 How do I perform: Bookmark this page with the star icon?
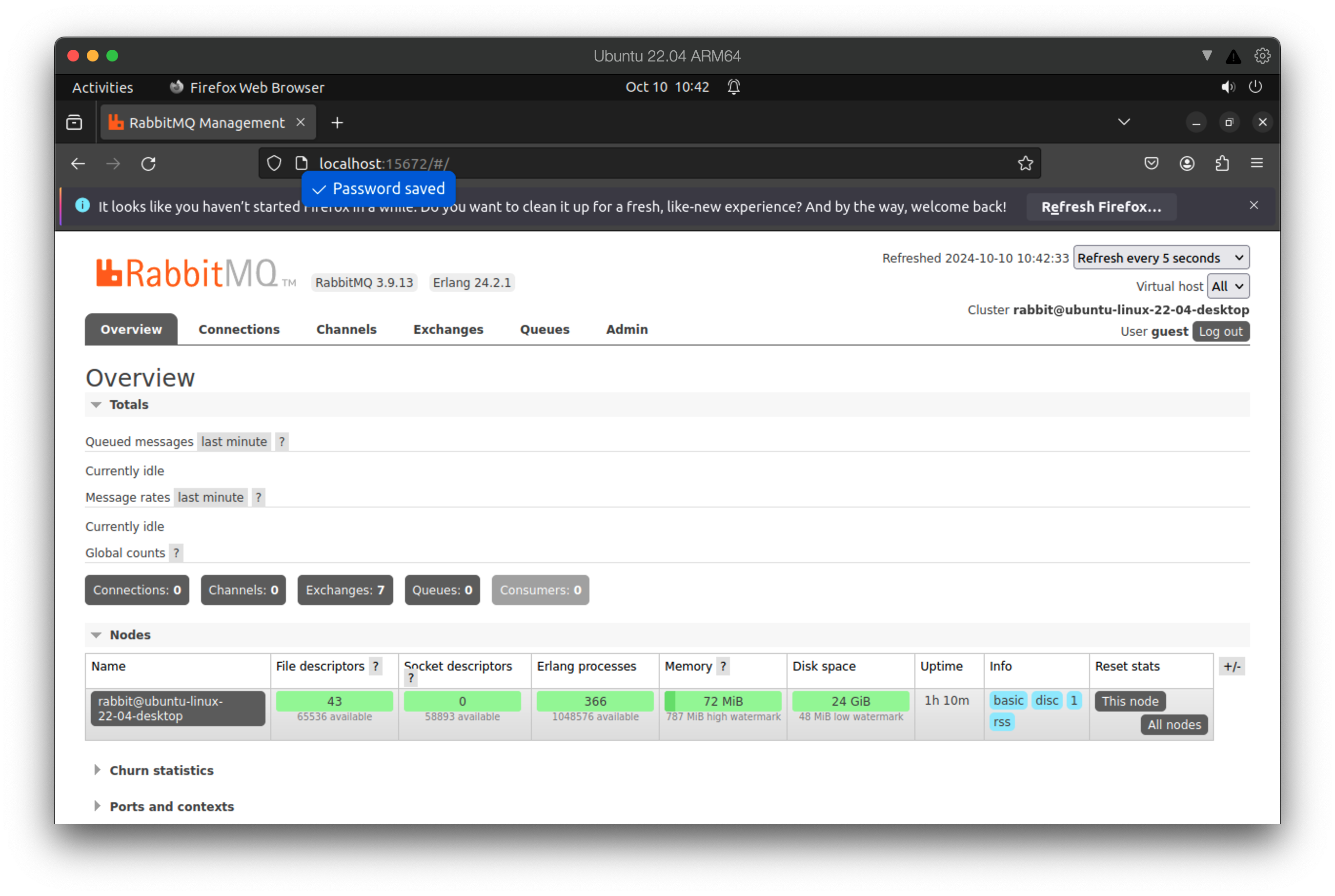coord(1025,163)
